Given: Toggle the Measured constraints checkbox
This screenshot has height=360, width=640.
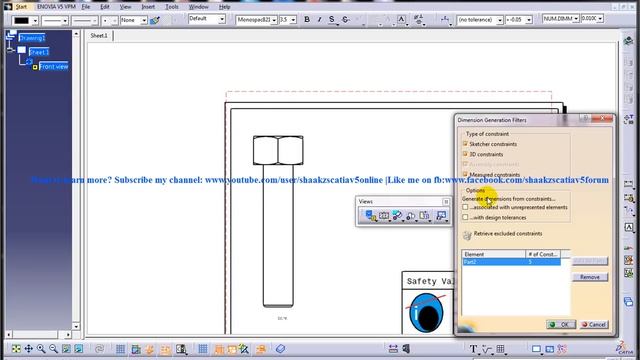Looking at the screenshot, I should (465, 174).
